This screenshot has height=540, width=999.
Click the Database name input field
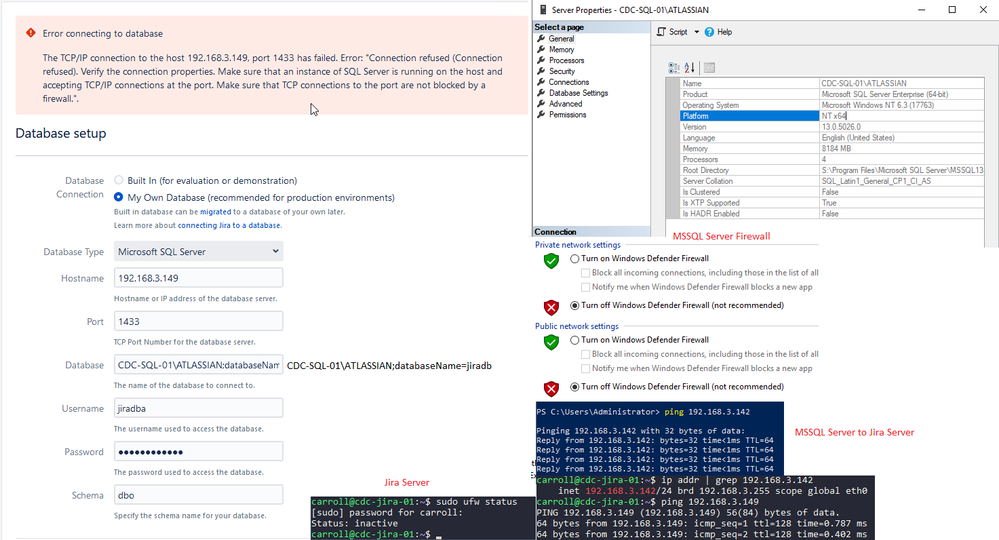tap(198, 364)
